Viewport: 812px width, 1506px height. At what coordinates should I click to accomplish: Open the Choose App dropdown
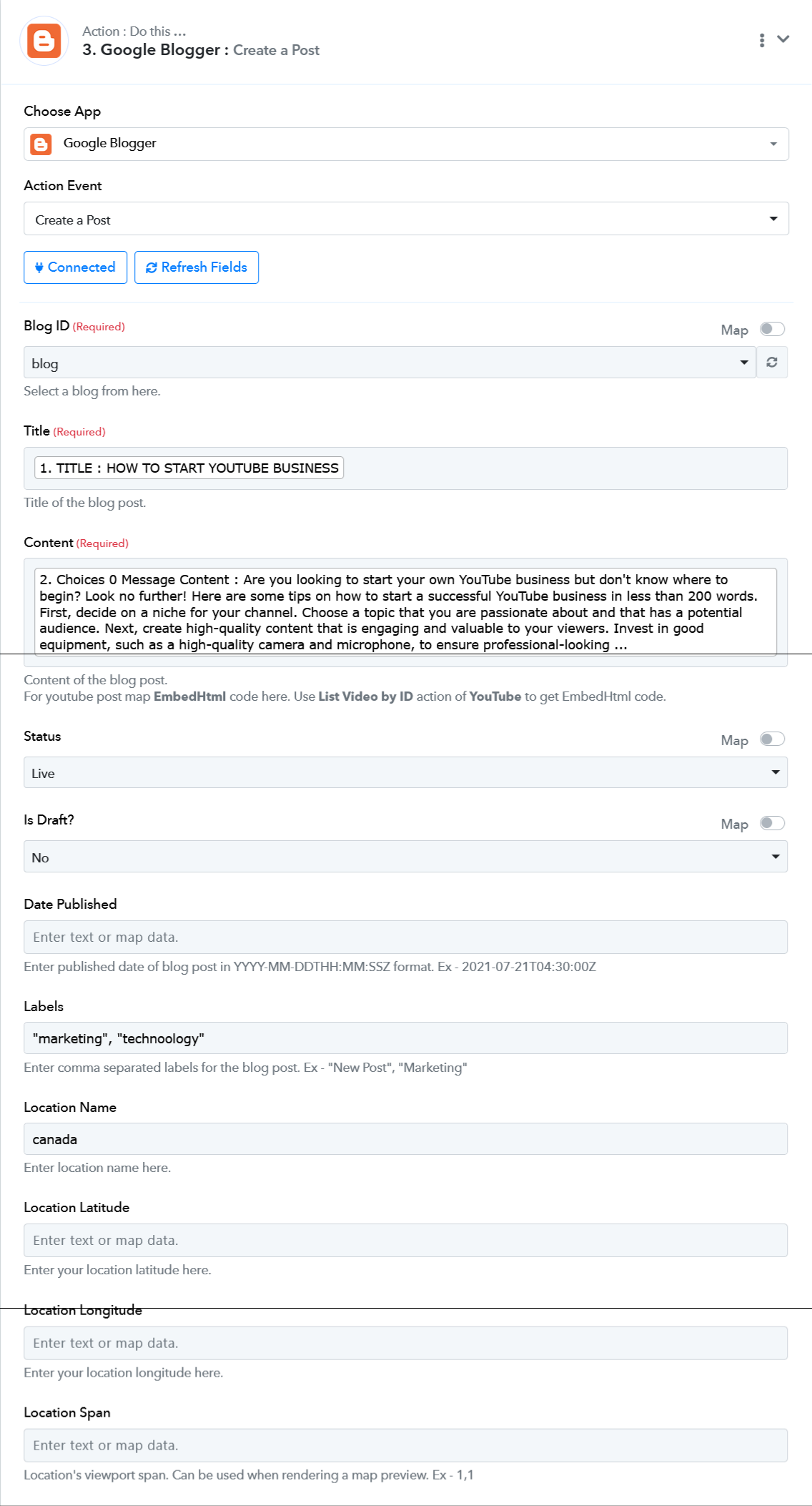tap(406, 144)
